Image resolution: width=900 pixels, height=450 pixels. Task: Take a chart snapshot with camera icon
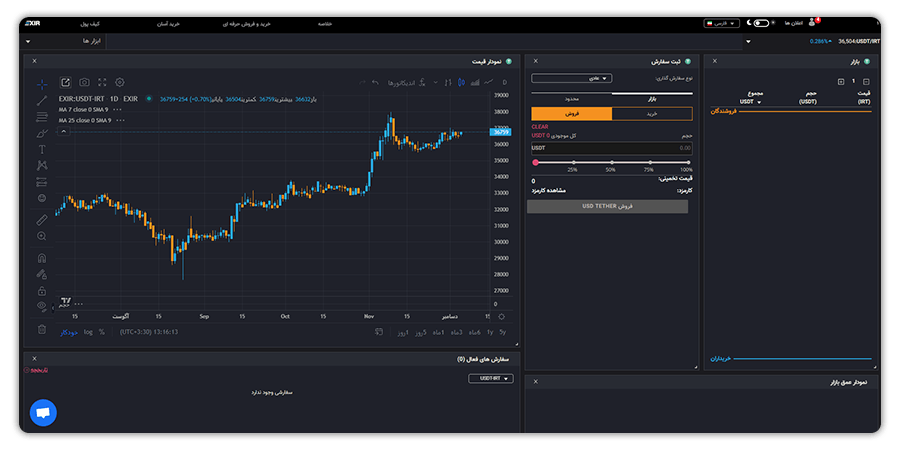pyautogui.click(x=84, y=82)
